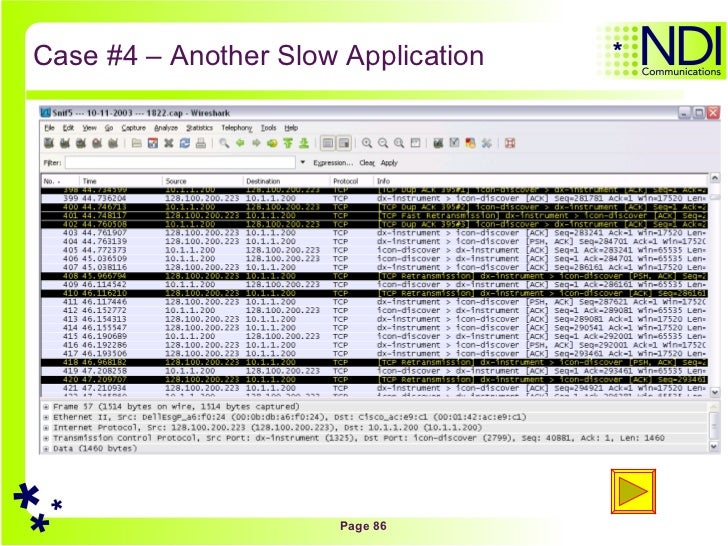Screen dimensions: 728x546
Task: Expand the Internet Protocol details node
Action: click(x=46, y=428)
